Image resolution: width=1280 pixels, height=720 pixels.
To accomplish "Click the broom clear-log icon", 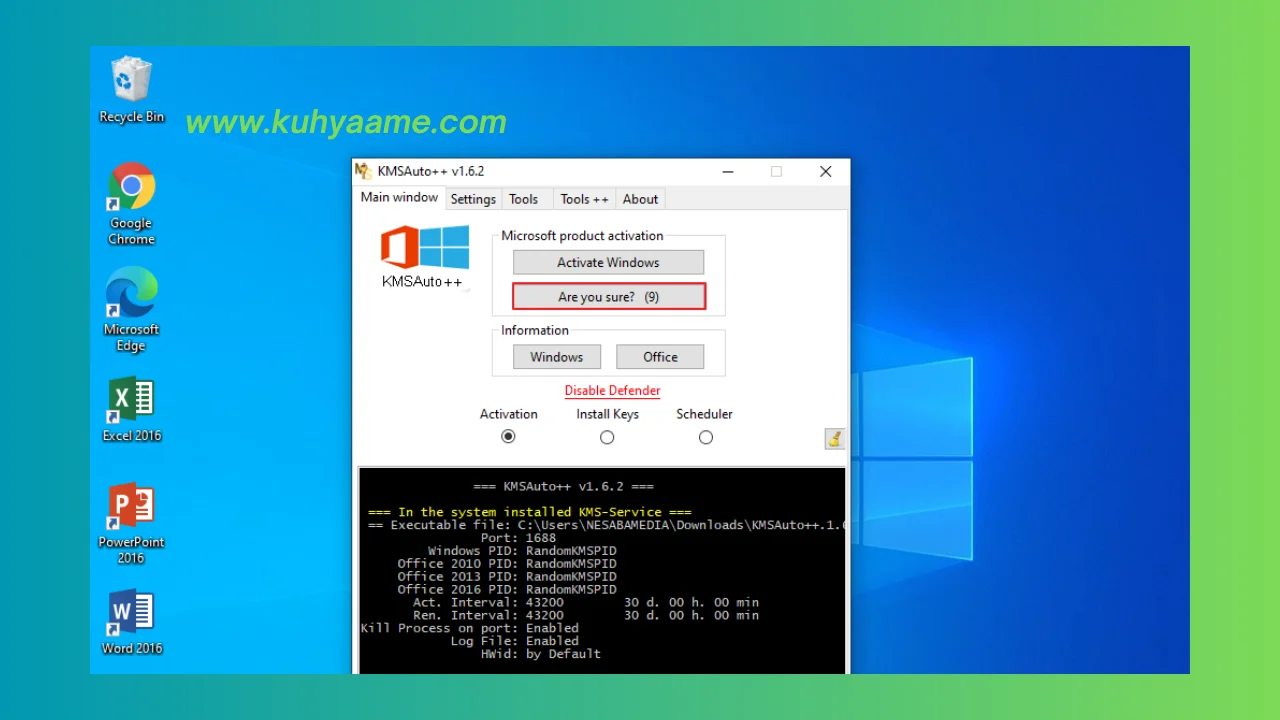I will (x=835, y=438).
